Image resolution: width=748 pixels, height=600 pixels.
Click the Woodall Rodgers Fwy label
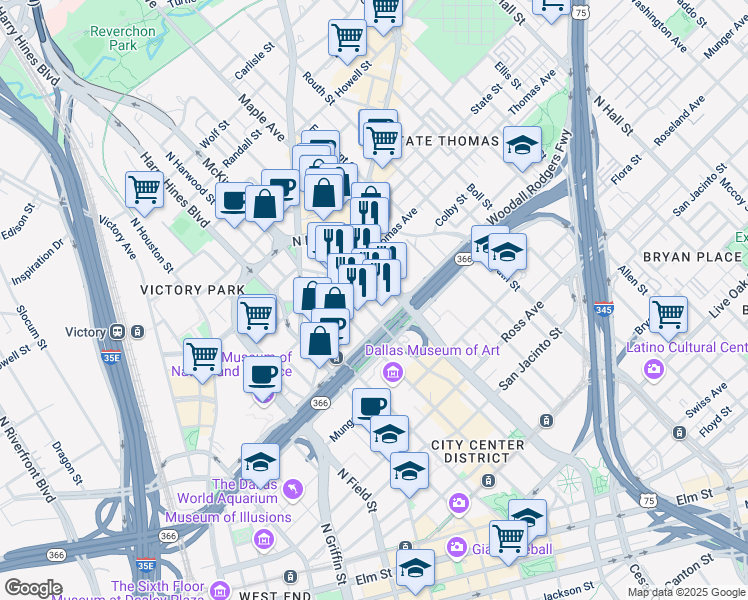pos(528,177)
